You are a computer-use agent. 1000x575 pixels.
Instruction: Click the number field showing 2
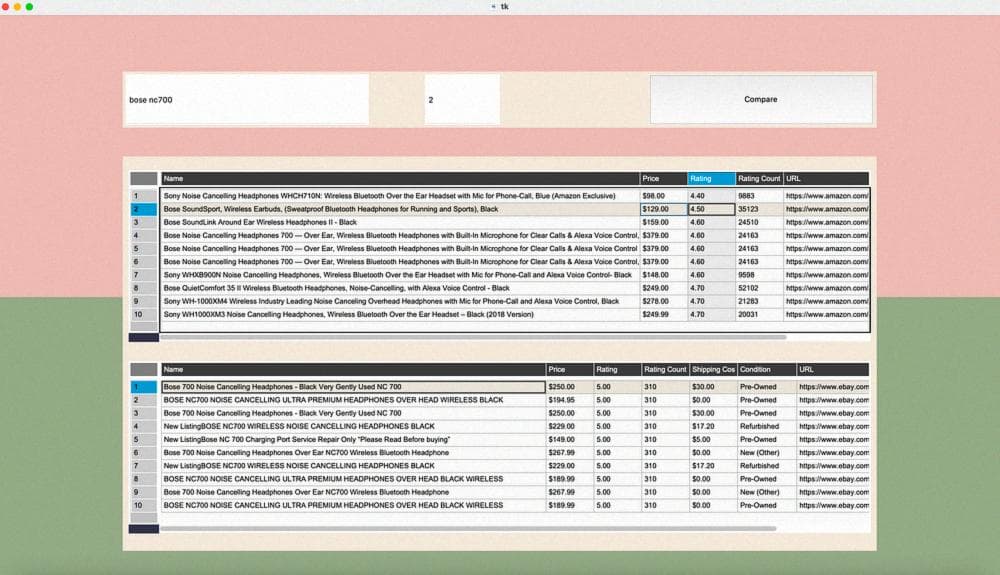pos(461,100)
